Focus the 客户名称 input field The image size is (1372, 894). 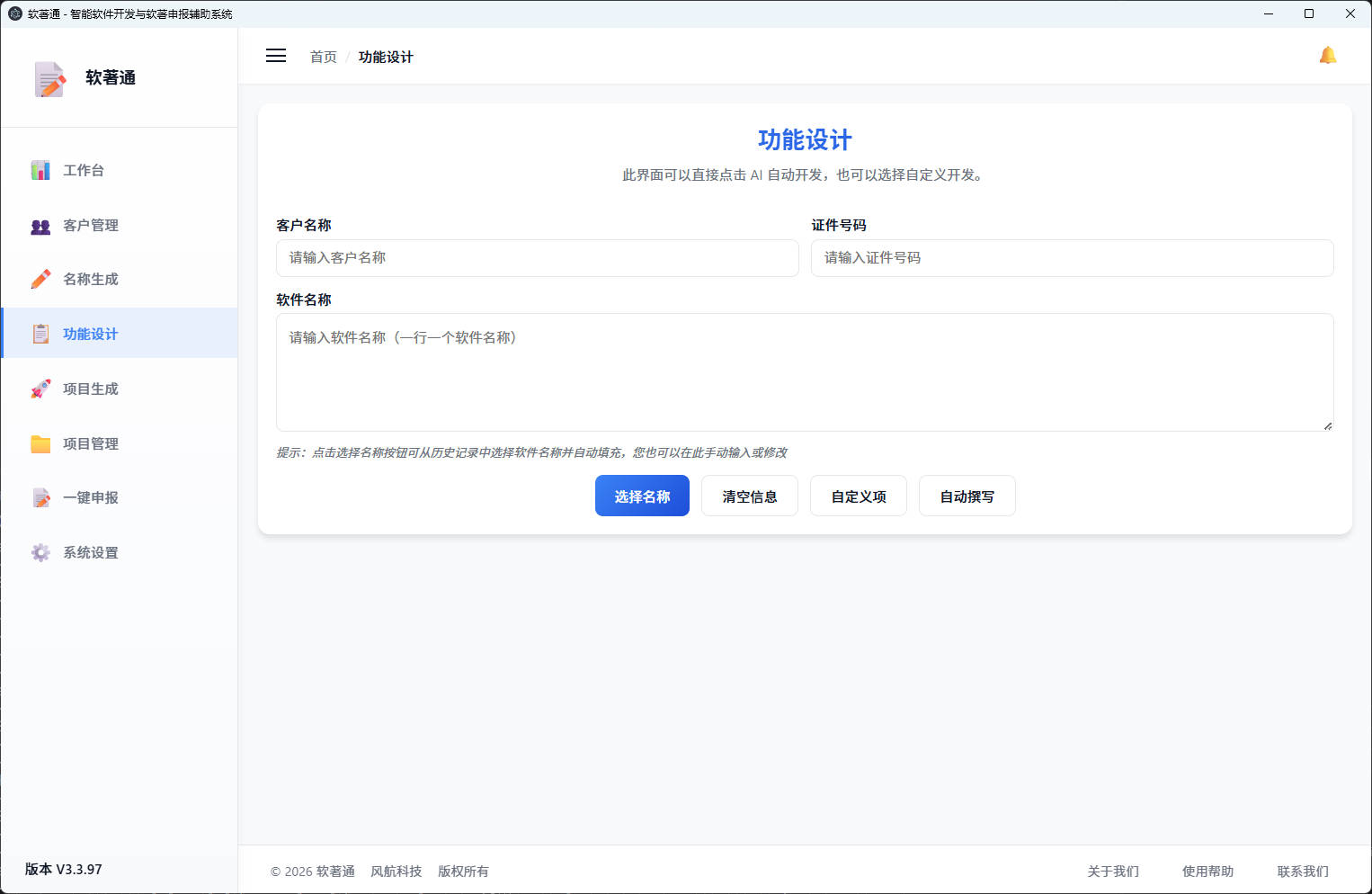click(x=538, y=258)
